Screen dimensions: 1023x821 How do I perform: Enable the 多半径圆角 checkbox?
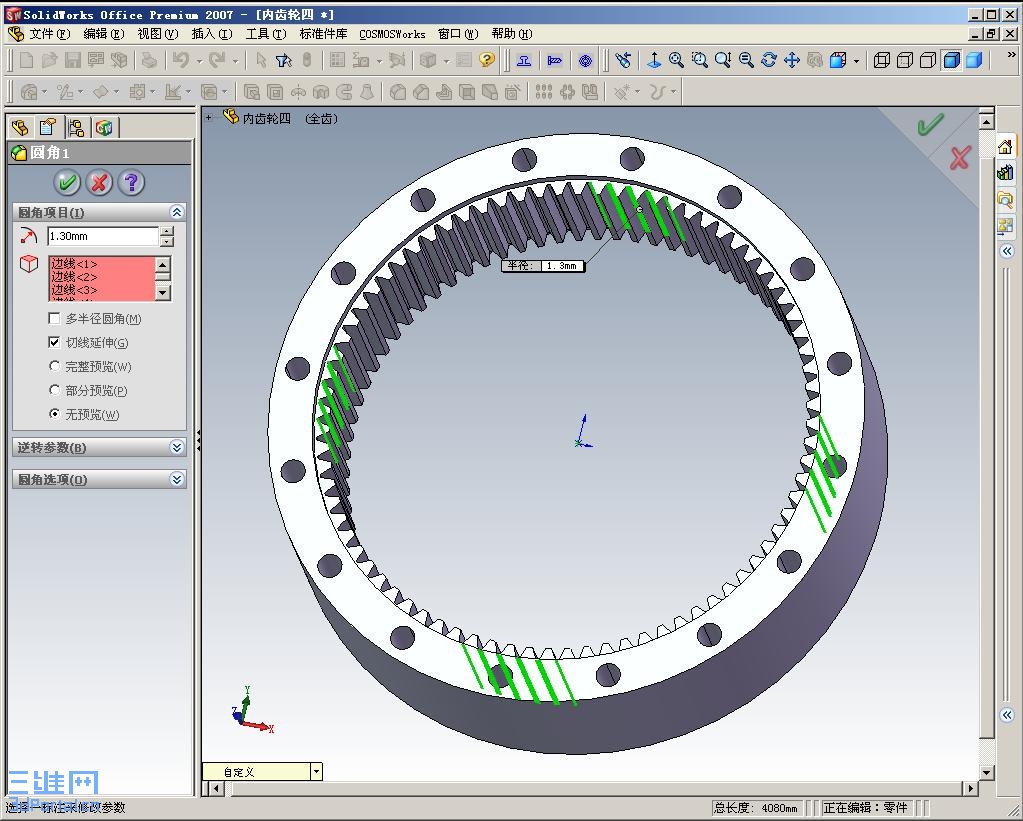point(55,318)
